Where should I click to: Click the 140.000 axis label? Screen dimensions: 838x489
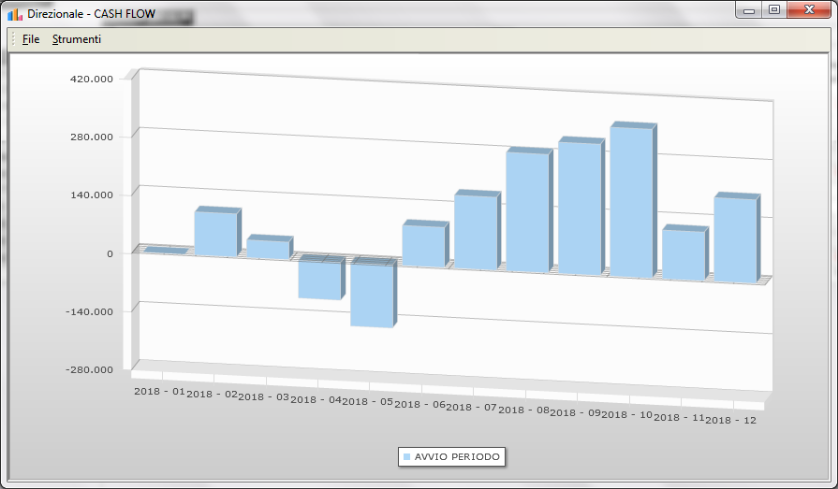click(x=91, y=195)
